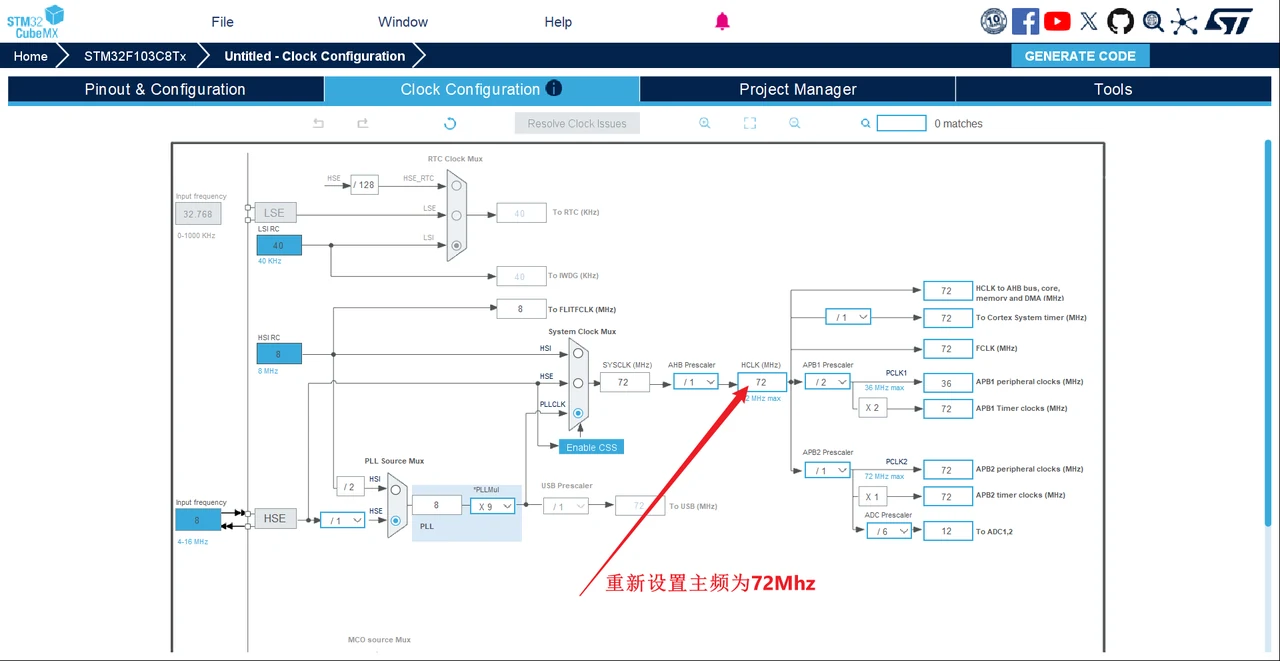Open the YouTube channel icon
The width and height of the screenshot is (1280, 661).
[x=1057, y=21]
